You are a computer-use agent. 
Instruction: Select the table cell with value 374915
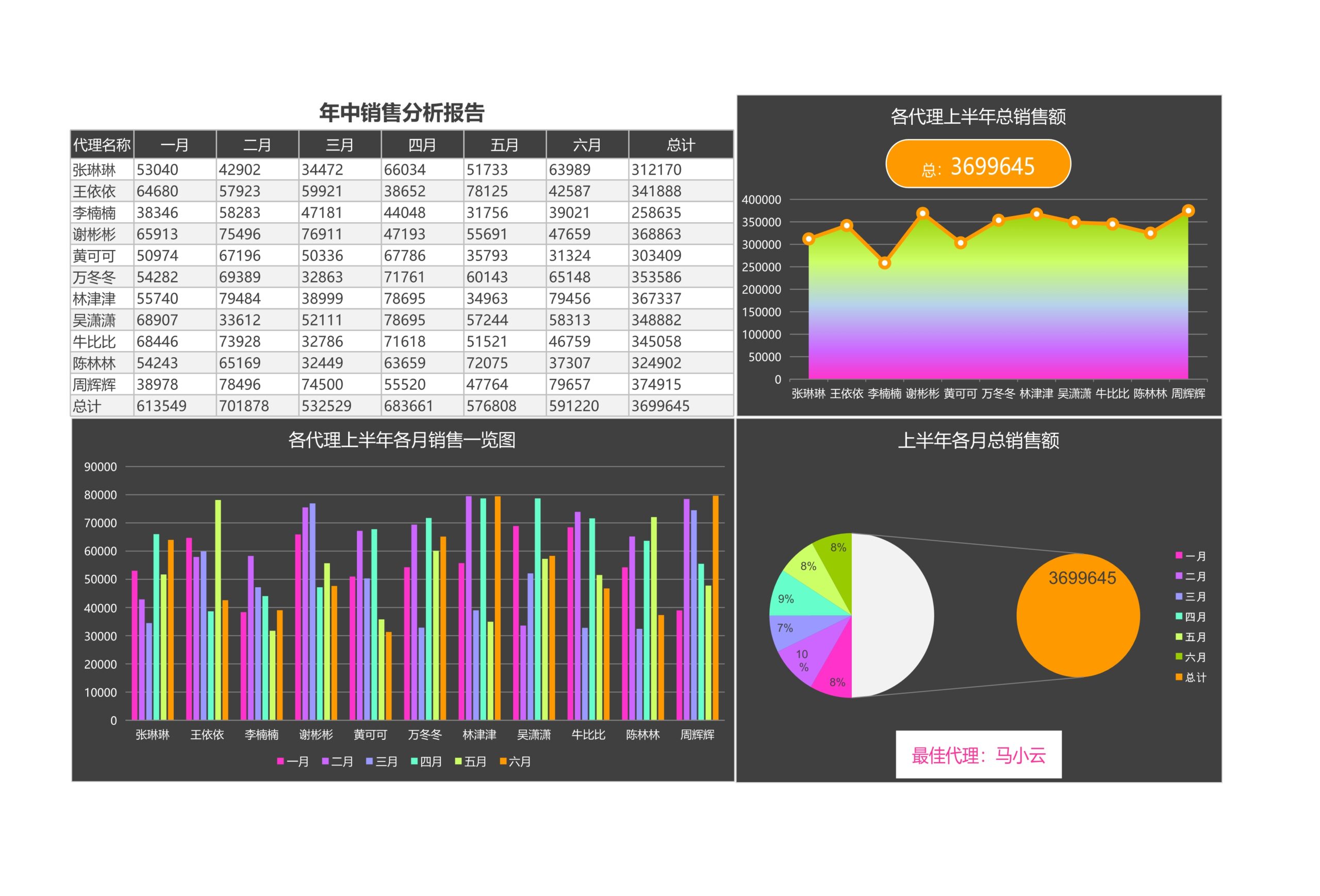click(681, 385)
